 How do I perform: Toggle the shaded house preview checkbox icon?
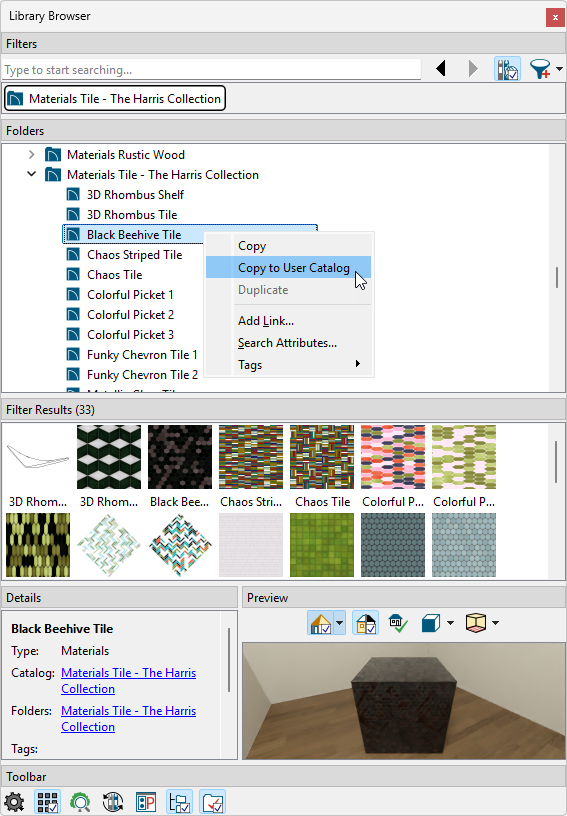(365, 622)
